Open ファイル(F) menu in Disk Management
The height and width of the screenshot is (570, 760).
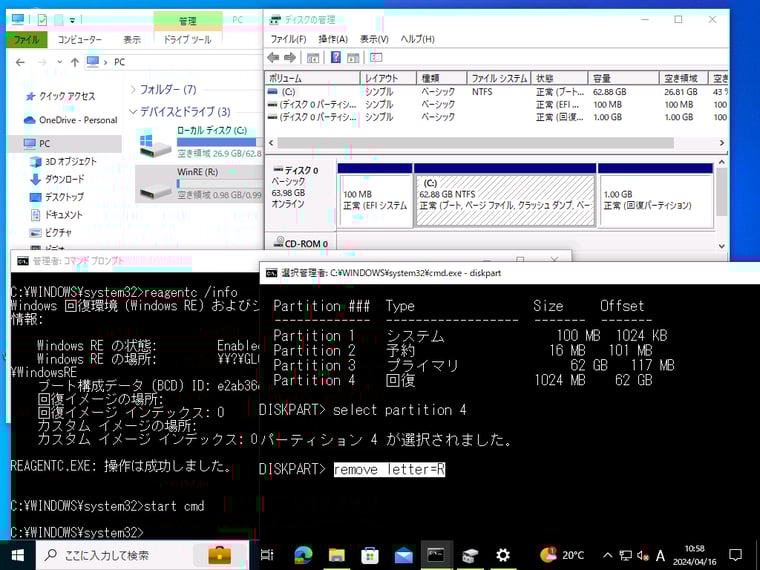[x=288, y=39]
